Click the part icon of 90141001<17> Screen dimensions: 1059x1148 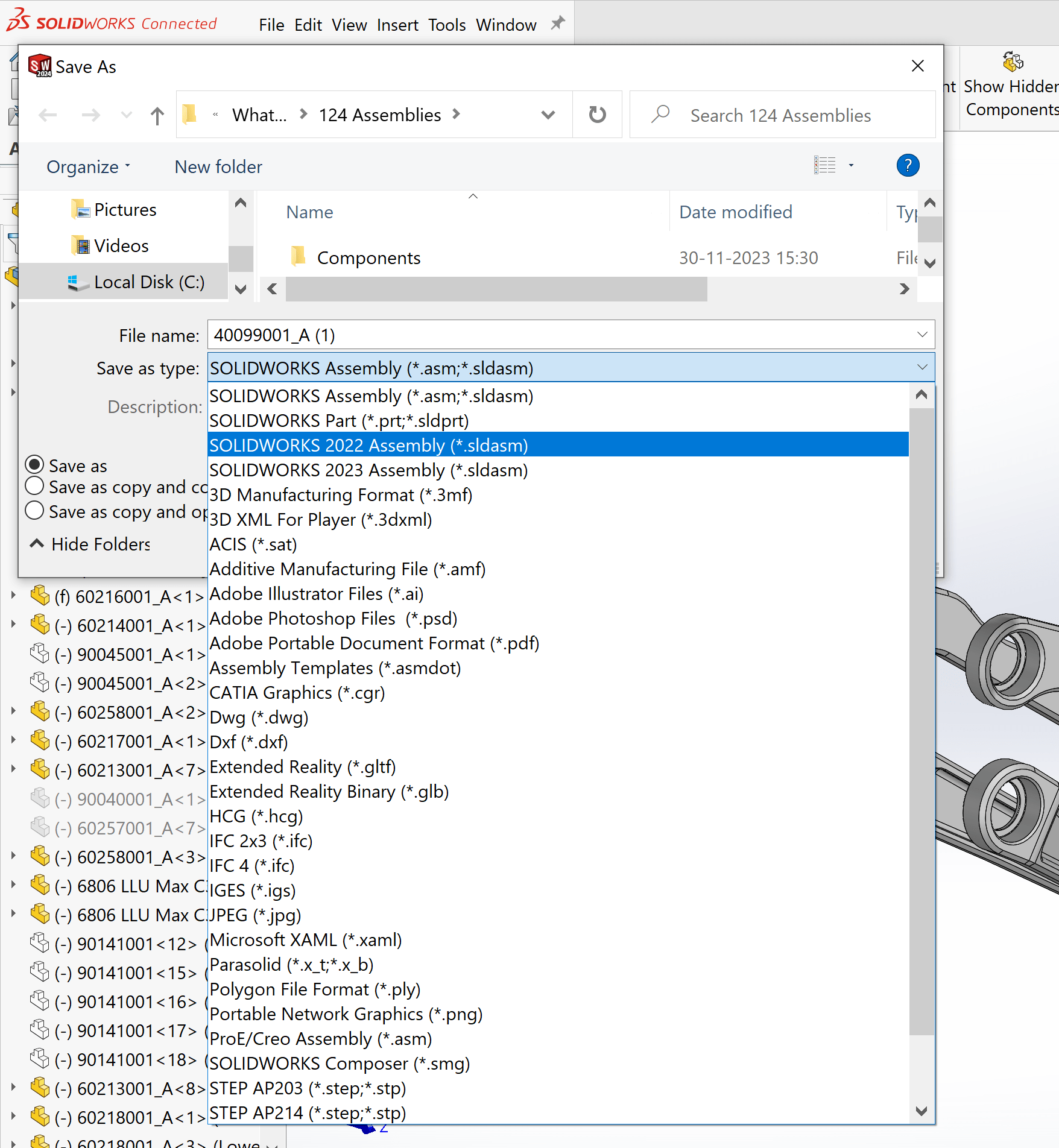40,1029
